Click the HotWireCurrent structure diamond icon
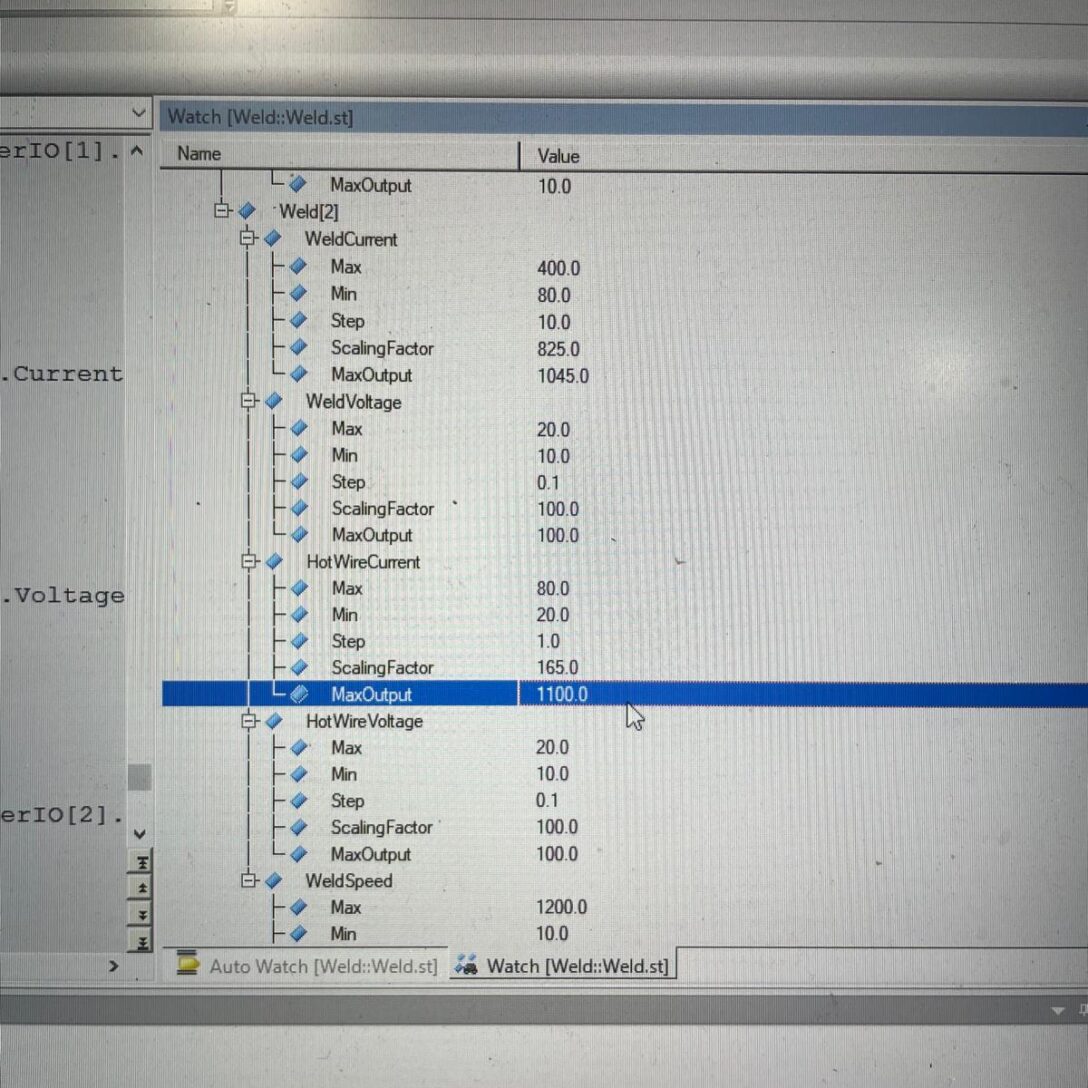Viewport: 1088px width, 1088px height. tap(273, 561)
